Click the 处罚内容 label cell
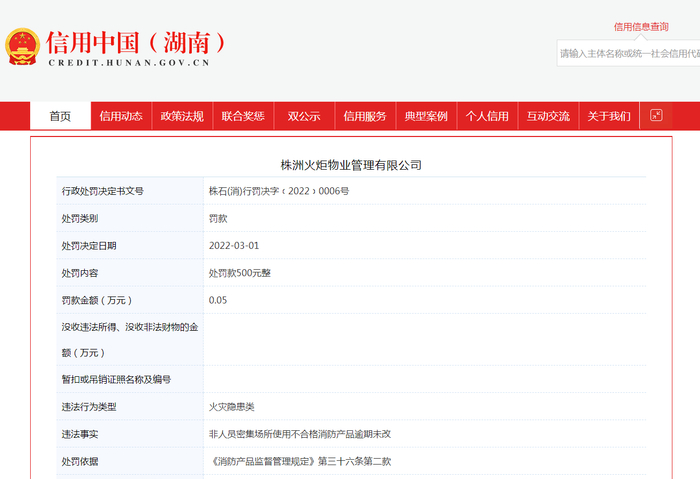The image size is (700, 479). pos(129,273)
